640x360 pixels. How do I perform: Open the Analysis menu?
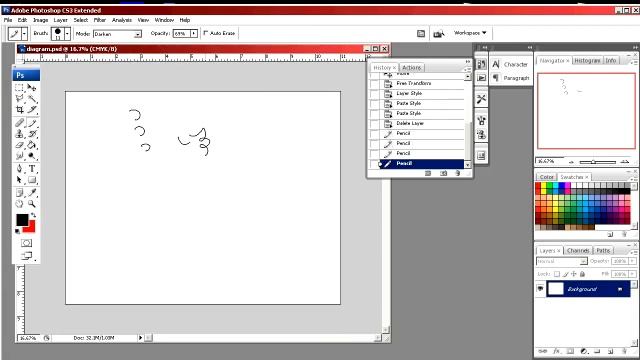(x=122, y=20)
